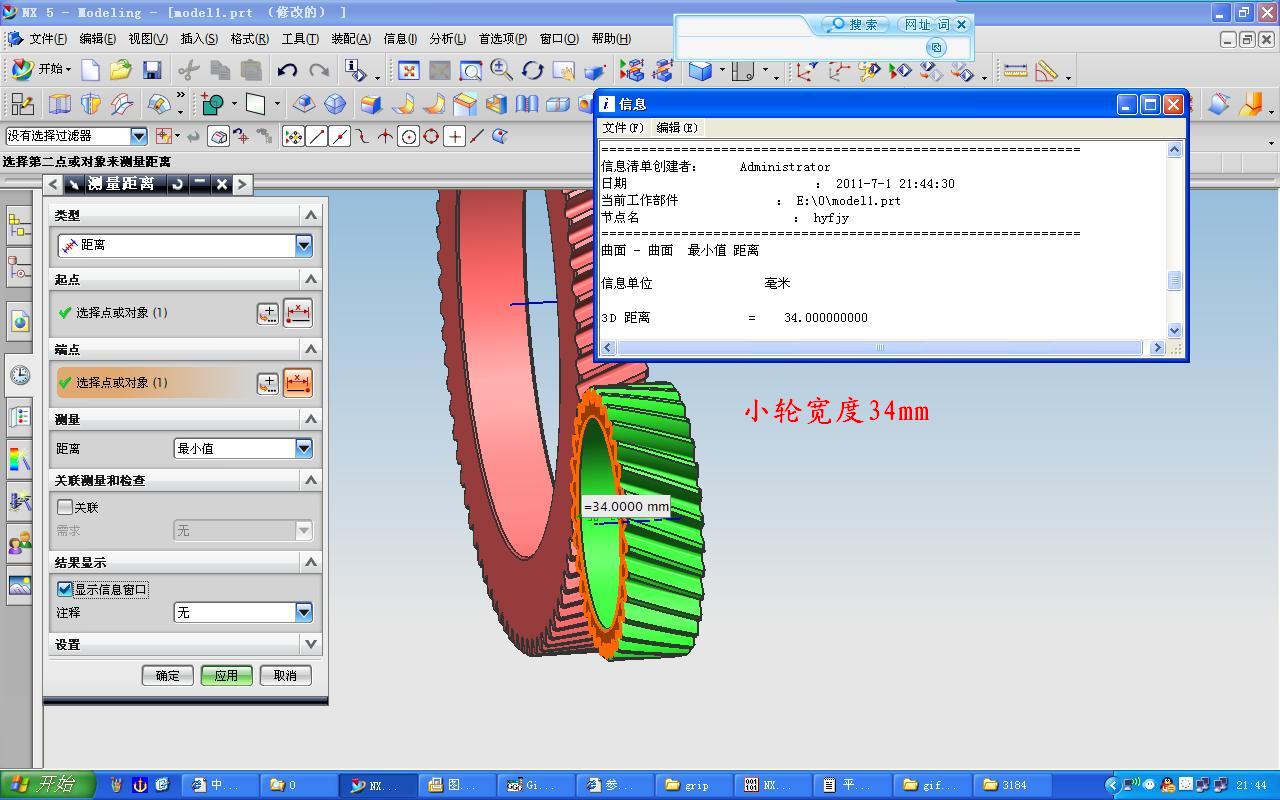1280x800 pixels.
Task: Select the Pan hand icon
Action: (x=563, y=70)
